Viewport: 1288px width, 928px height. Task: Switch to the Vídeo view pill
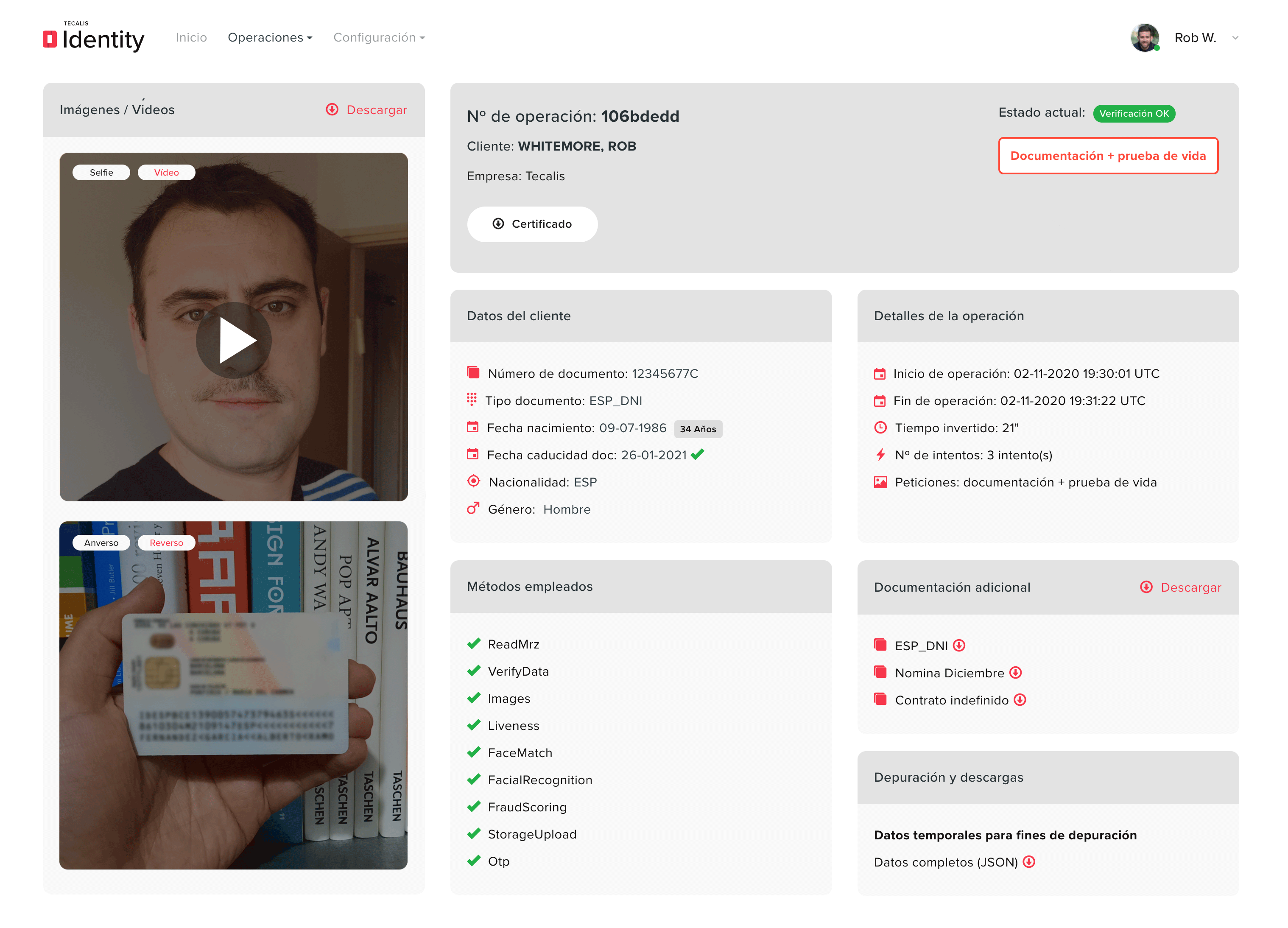point(166,172)
